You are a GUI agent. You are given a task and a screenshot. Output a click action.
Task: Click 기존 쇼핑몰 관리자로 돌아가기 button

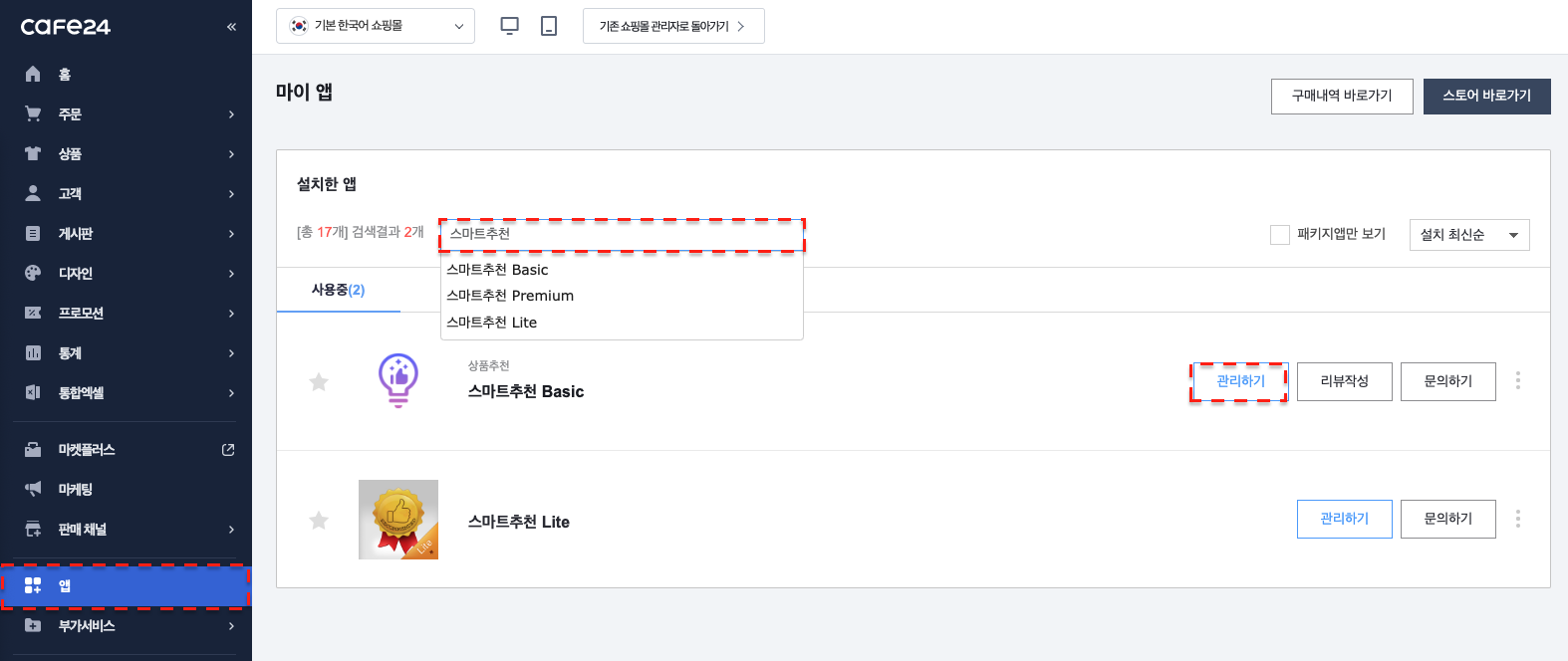pyautogui.click(x=673, y=26)
